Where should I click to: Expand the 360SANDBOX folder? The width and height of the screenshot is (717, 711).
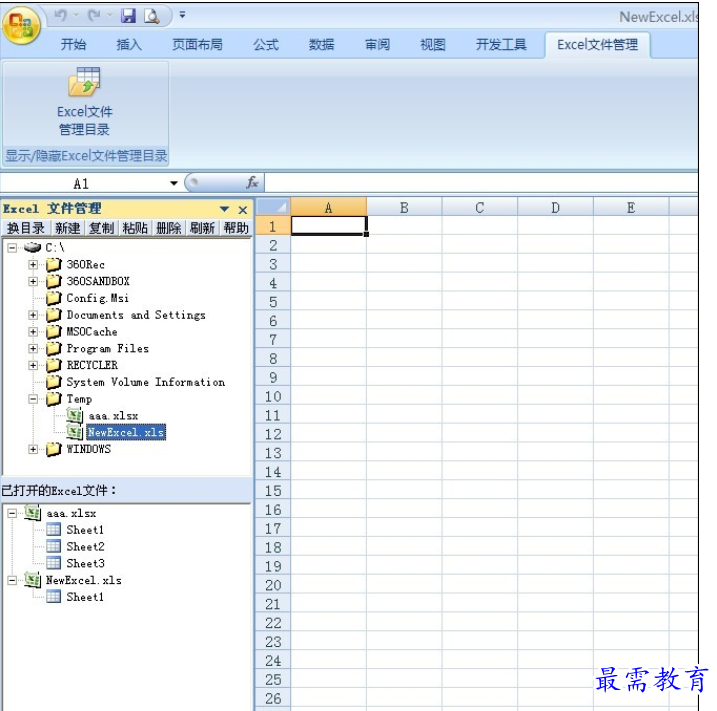(x=33, y=281)
